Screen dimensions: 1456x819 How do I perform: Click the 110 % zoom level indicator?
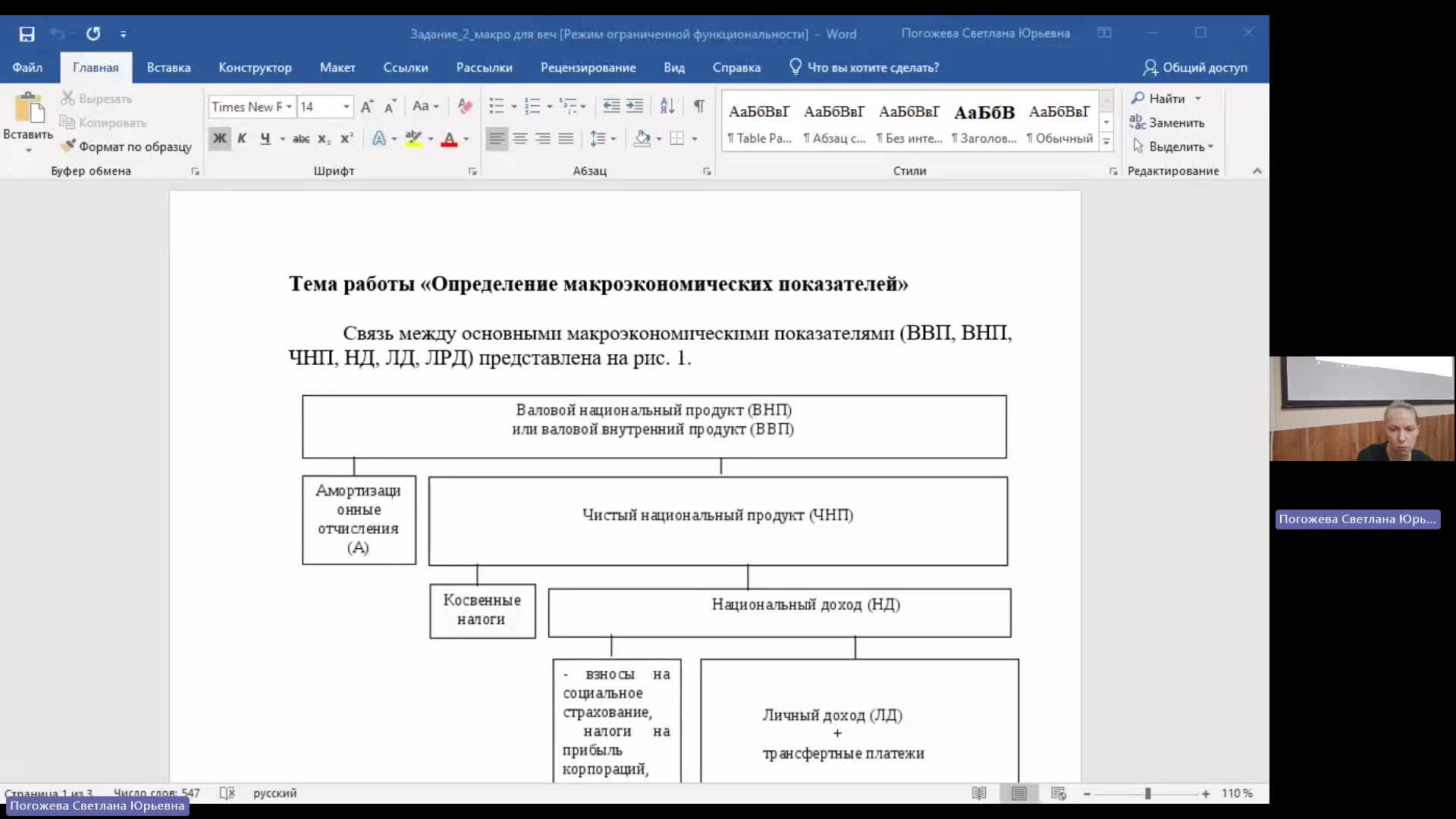[x=1237, y=793]
